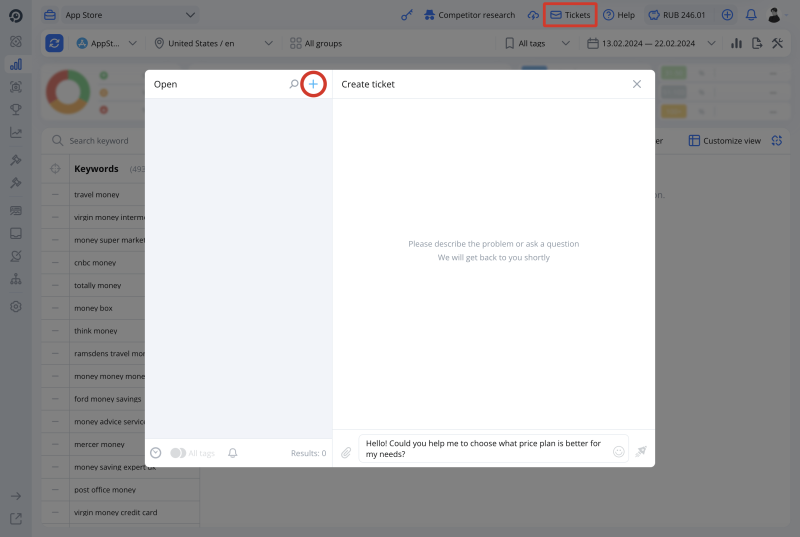Close the Create ticket dialog
Screen dimensions: 800x537
pos(637,84)
